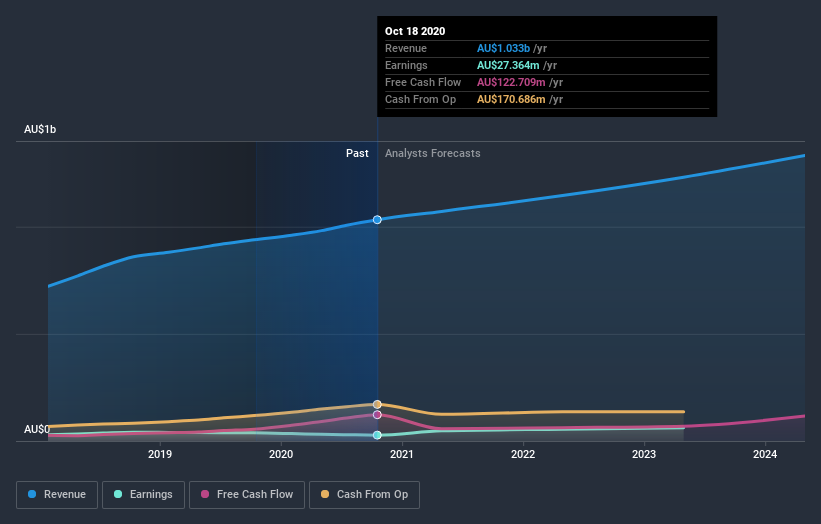
Task: Click the AU$27.364m earnings value
Action: coord(508,65)
